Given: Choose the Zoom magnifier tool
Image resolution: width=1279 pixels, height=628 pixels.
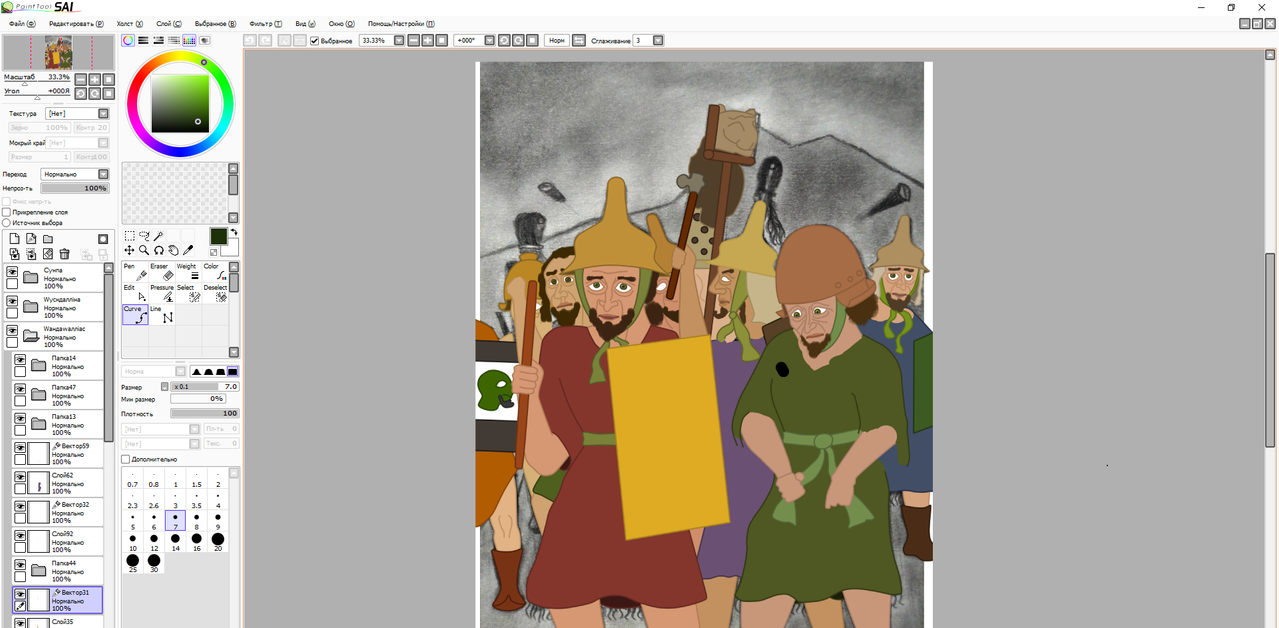Looking at the screenshot, I should coord(144,250).
